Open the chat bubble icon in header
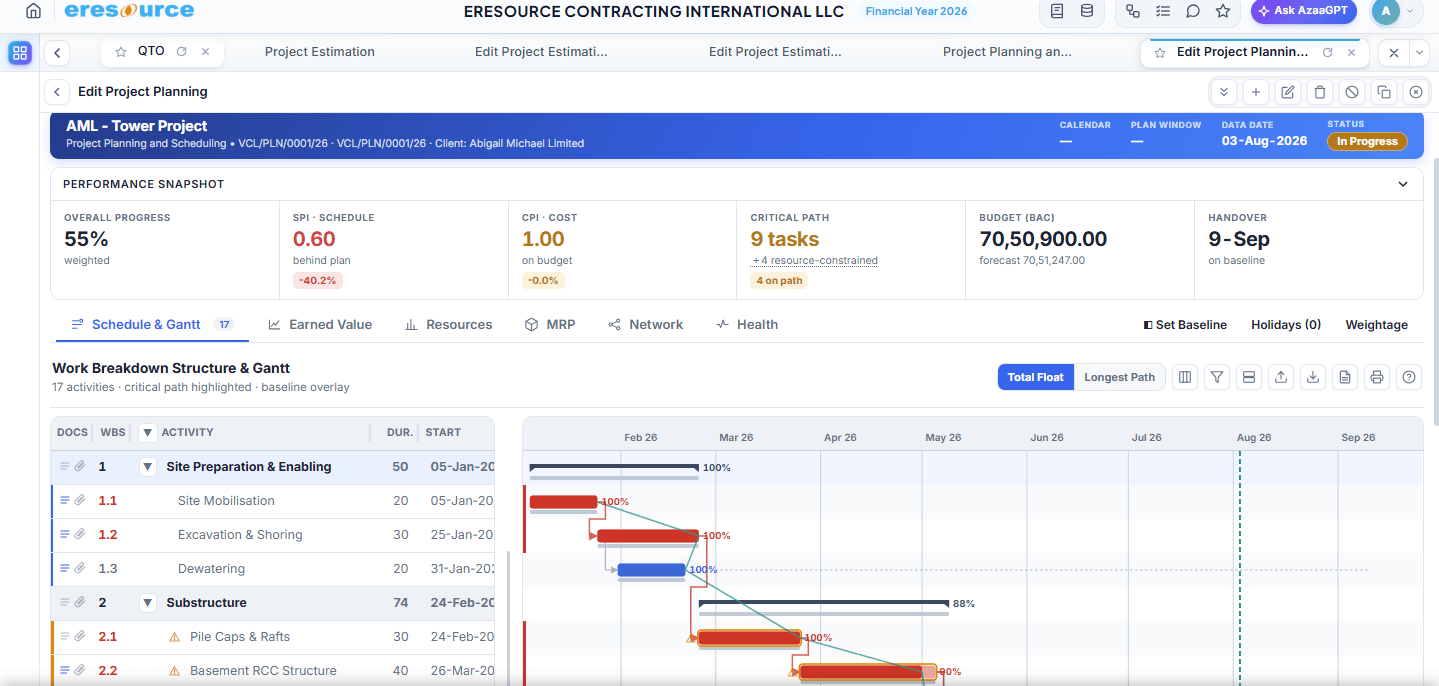This screenshot has height=686, width=1439. point(1193,11)
